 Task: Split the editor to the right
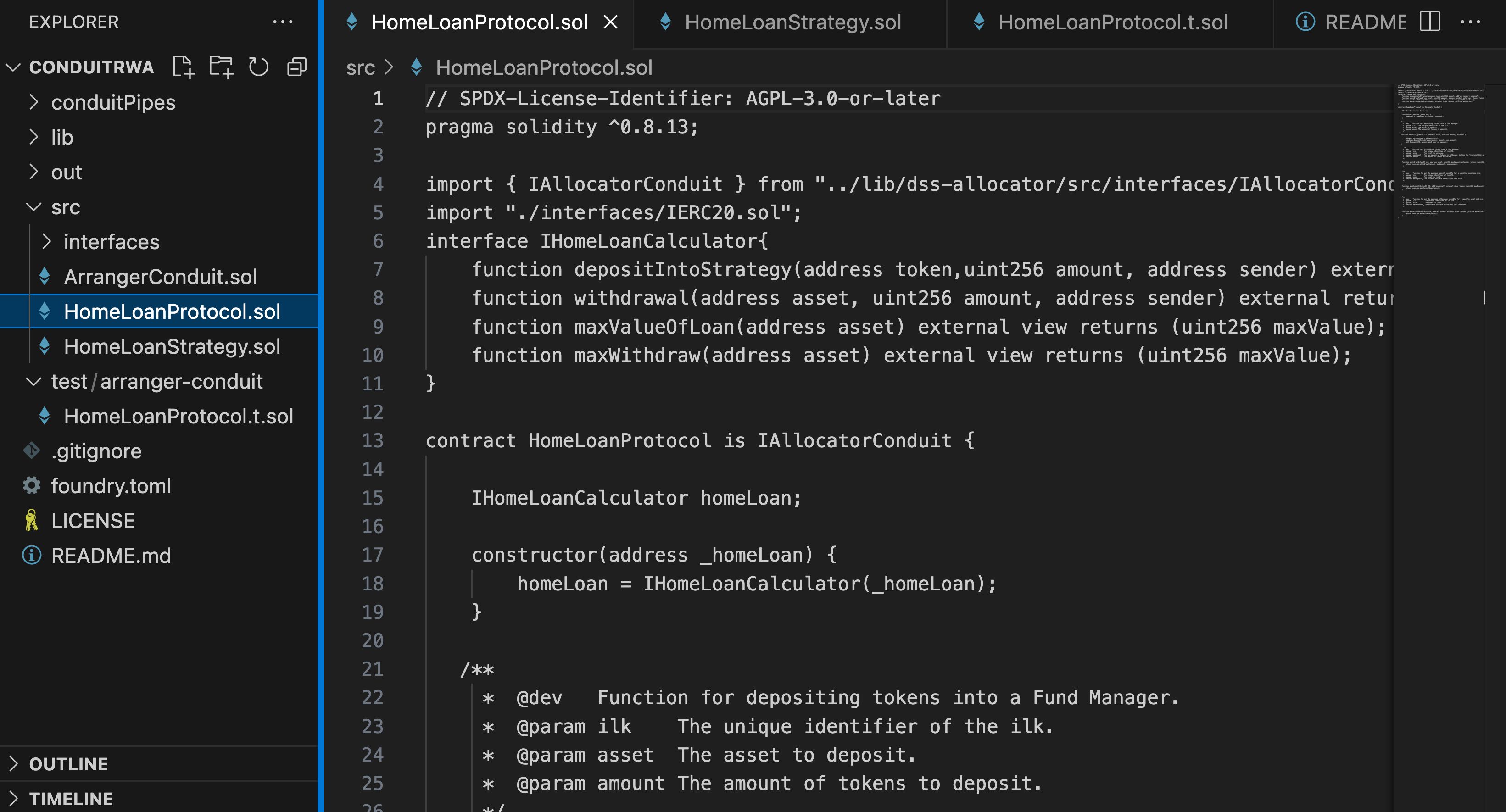(x=1429, y=22)
